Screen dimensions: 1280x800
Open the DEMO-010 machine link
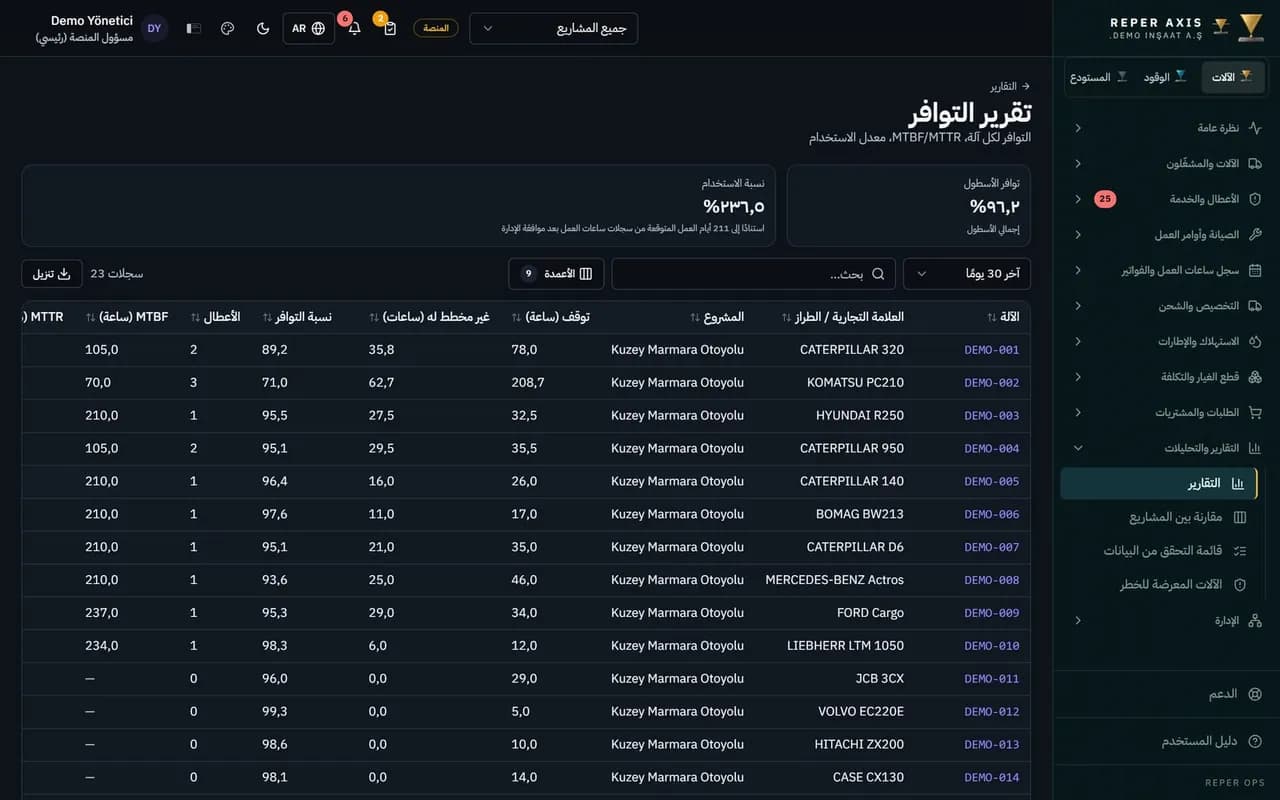click(x=992, y=646)
